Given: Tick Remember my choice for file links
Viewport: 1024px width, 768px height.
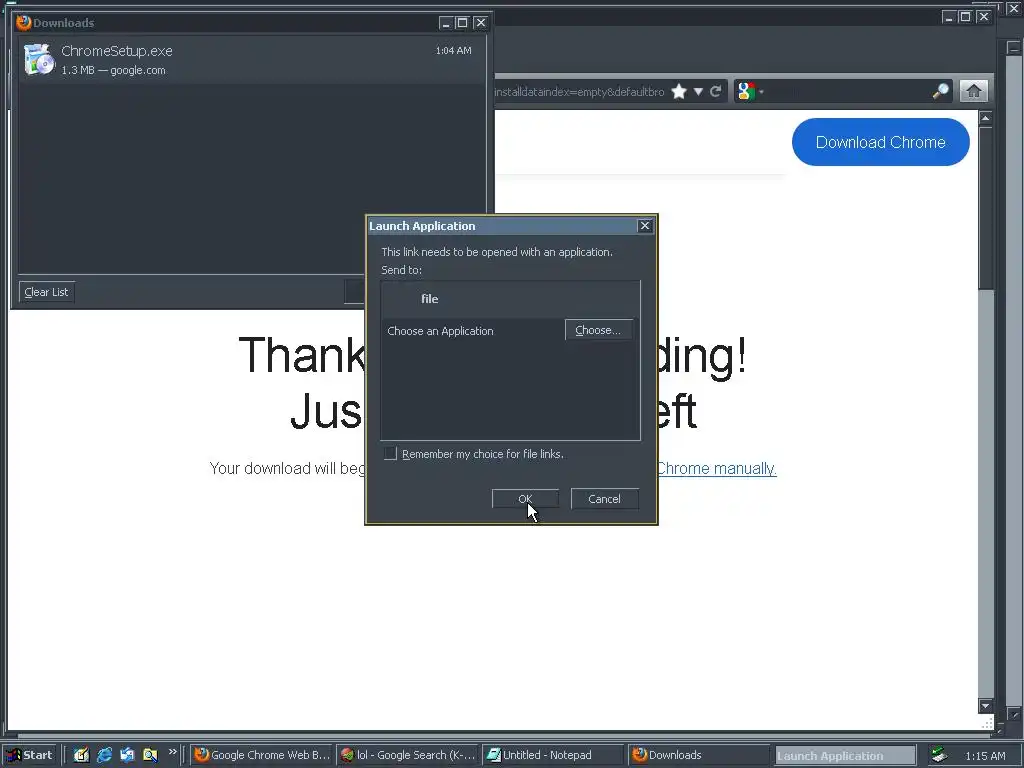Looking at the screenshot, I should click(391, 453).
